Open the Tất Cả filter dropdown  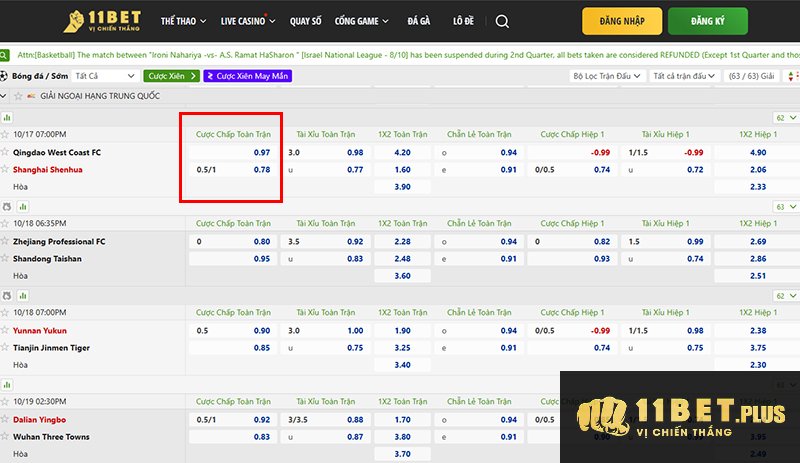[104, 75]
